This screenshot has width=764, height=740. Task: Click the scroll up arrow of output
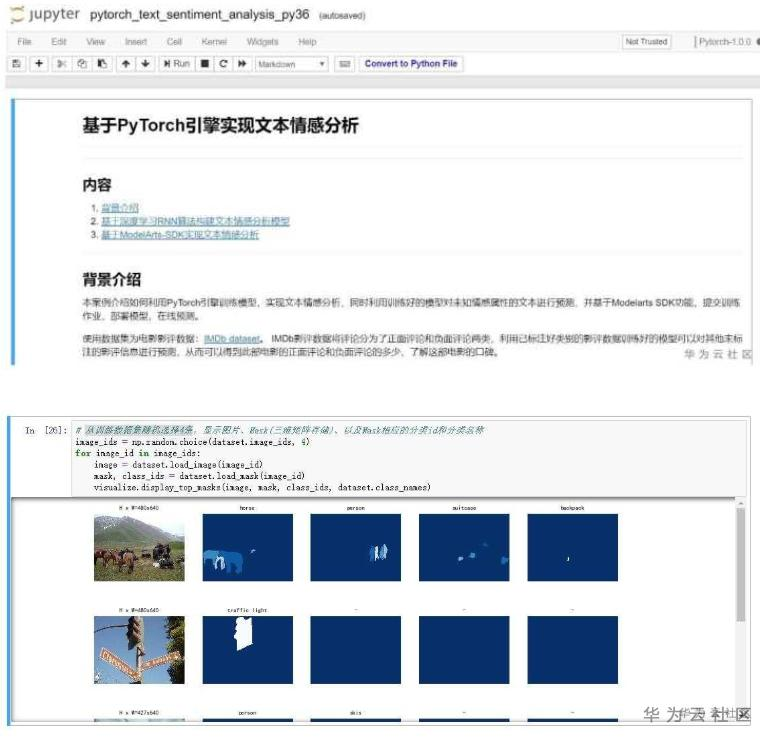click(741, 502)
